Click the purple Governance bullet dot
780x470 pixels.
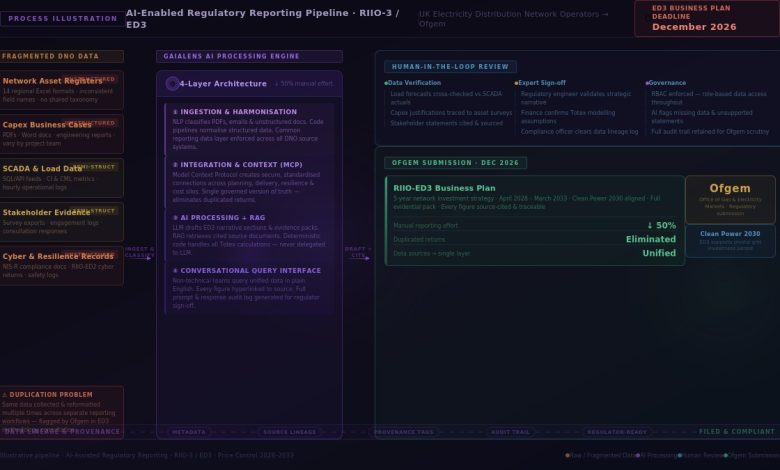pos(647,83)
